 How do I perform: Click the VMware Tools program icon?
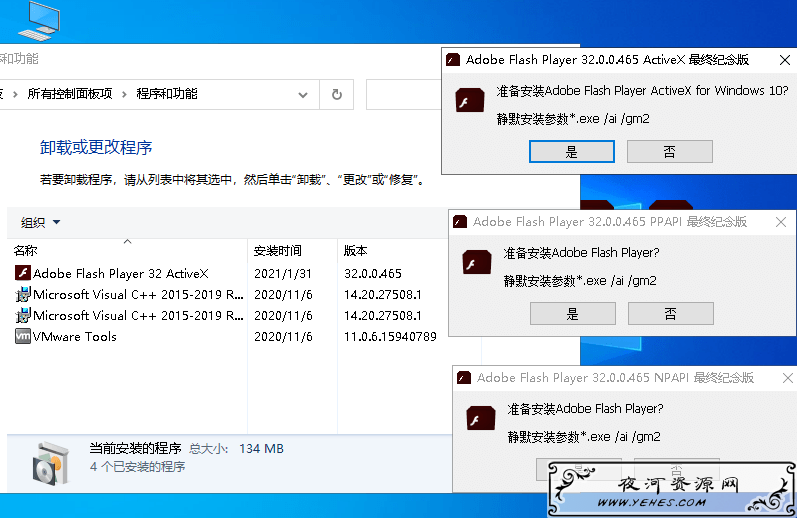click(x=23, y=336)
